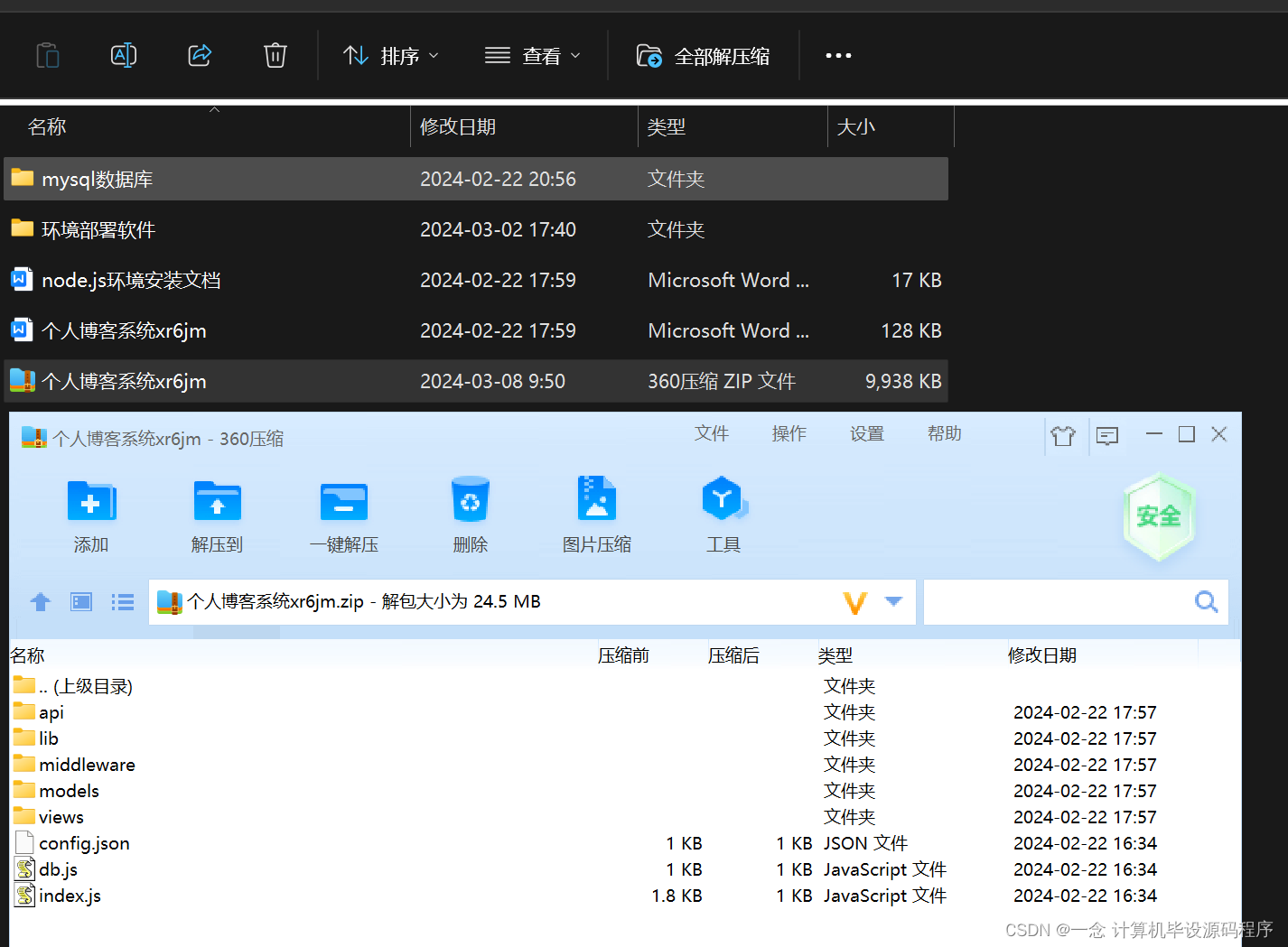1288x947 pixels.
Task: Open the 设置 menu in 360压缩
Action: [x=865, y=434]
